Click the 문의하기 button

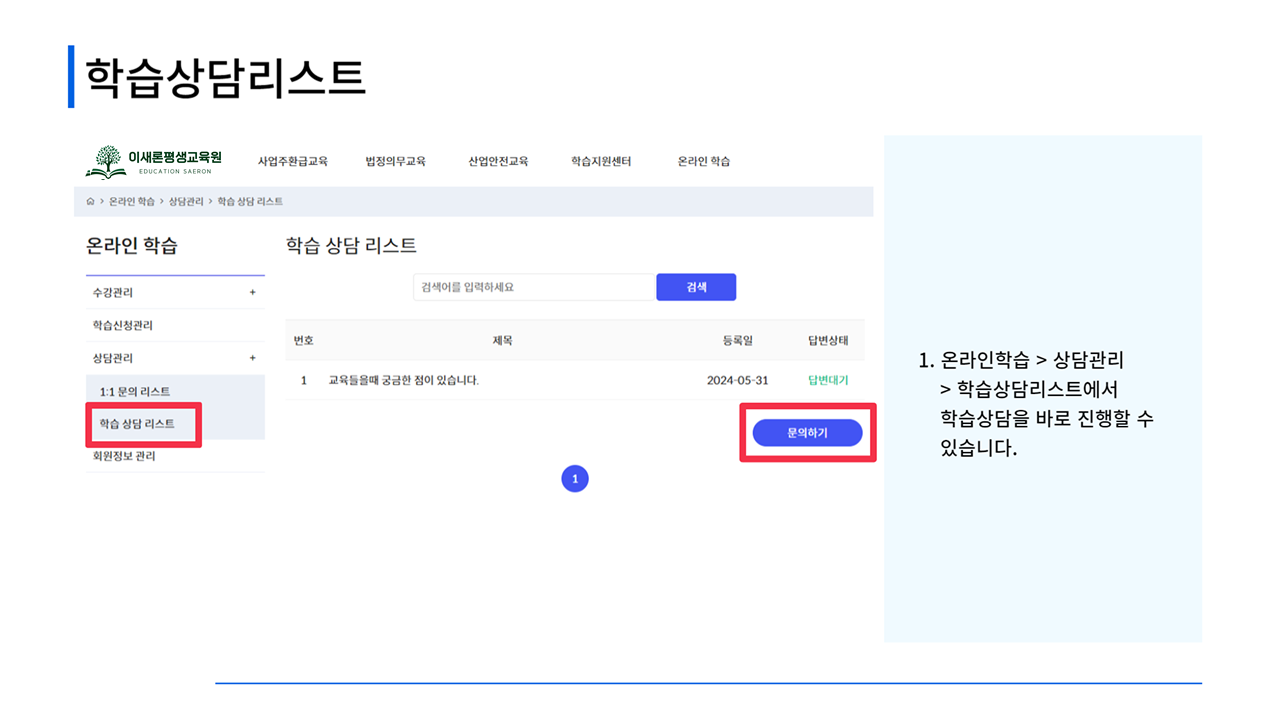point(807,433)
